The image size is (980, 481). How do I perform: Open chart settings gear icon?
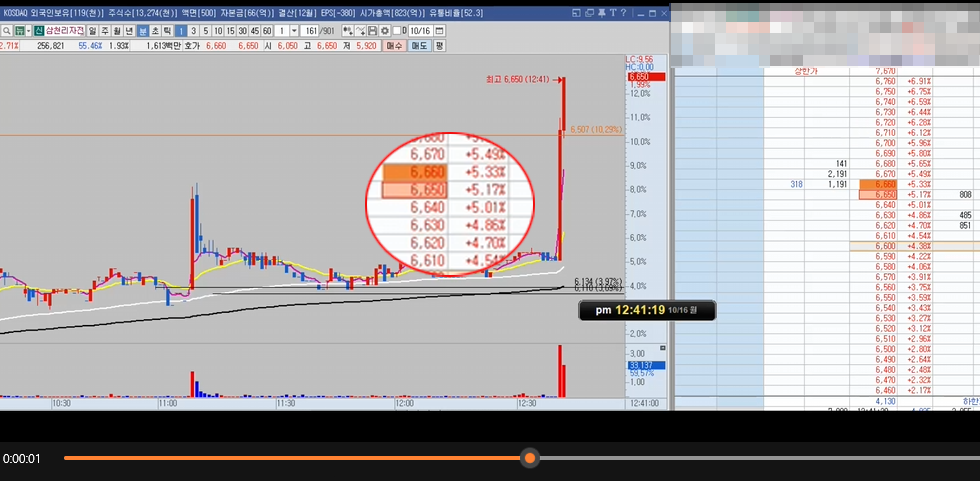click(384, 31)
